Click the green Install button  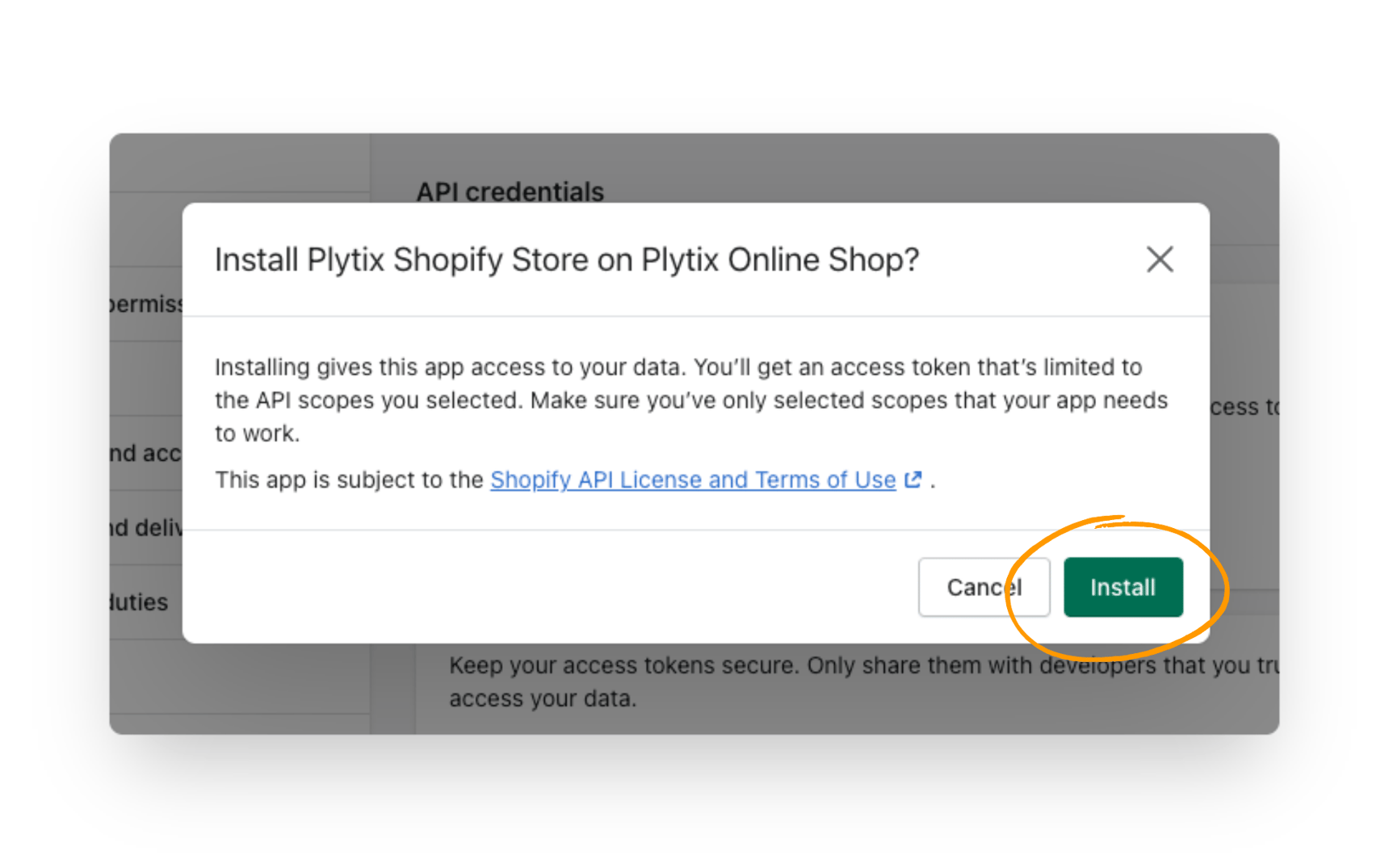pyautogui.click(x=1123, y=587)
